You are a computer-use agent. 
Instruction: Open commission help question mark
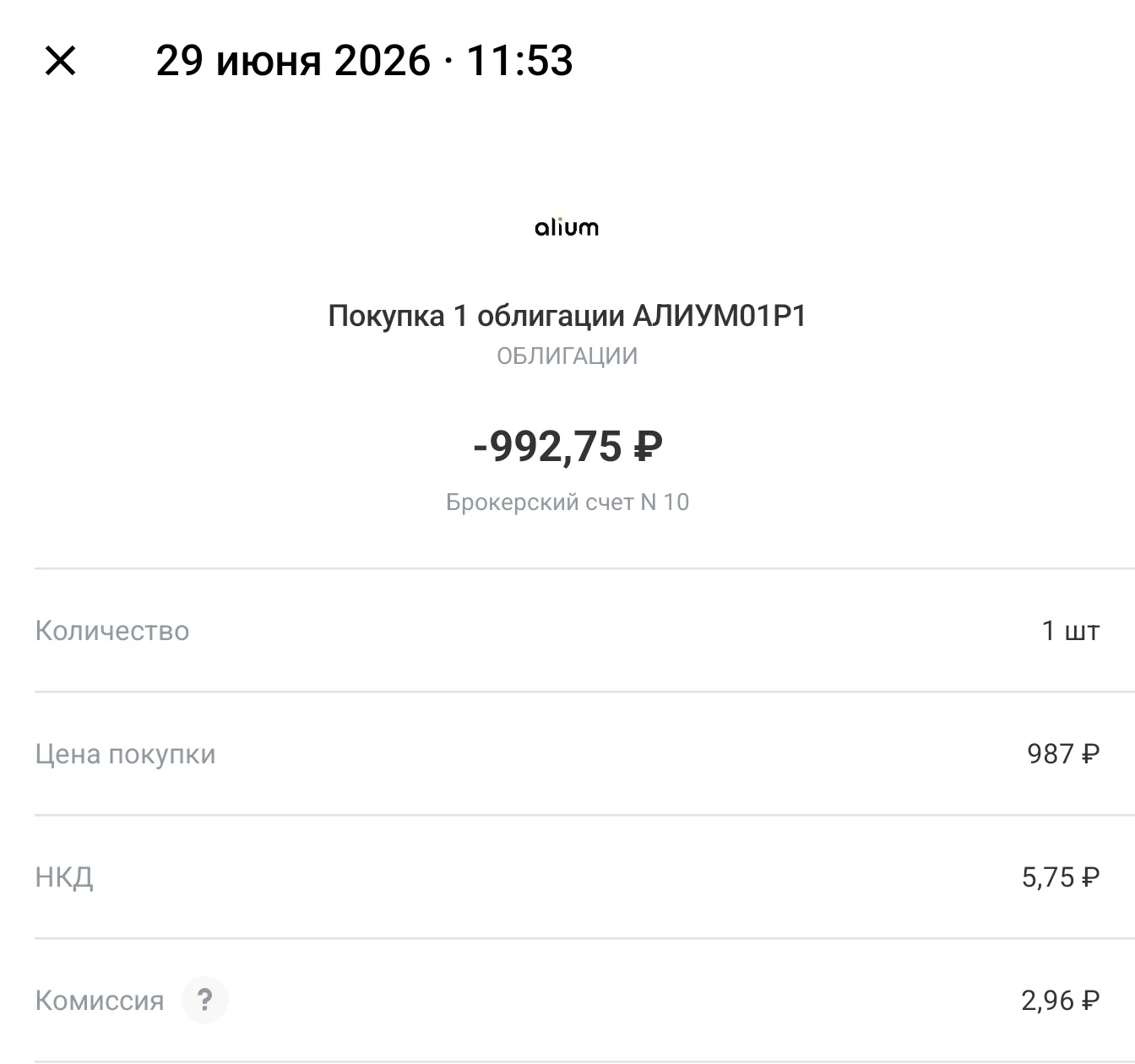(x=204, y=1001)
